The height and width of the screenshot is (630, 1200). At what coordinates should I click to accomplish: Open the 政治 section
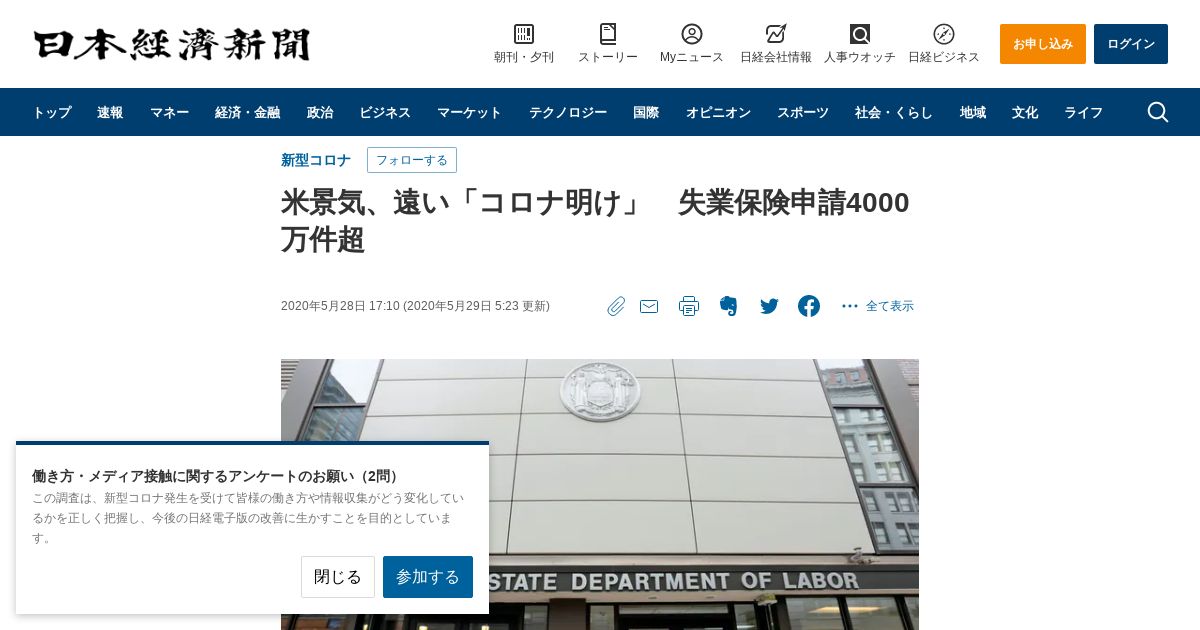point(320,113)
